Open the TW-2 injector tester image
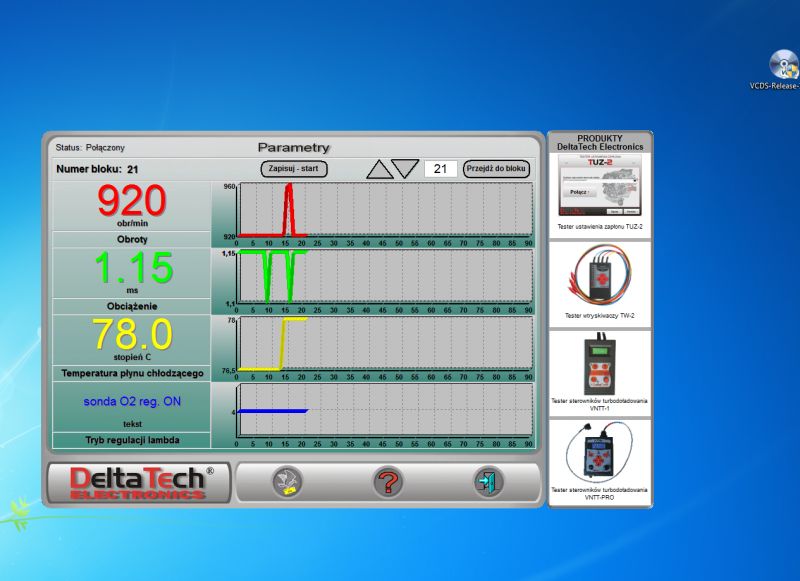Image resolution: width=800 pixels, height=581 pixels. [601, 274]
